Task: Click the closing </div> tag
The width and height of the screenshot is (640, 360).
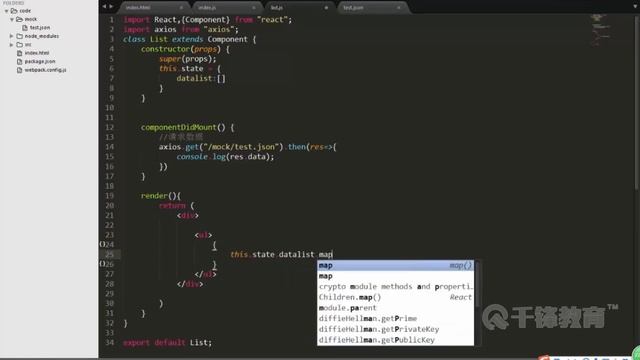Action: (x=190, y=284)
